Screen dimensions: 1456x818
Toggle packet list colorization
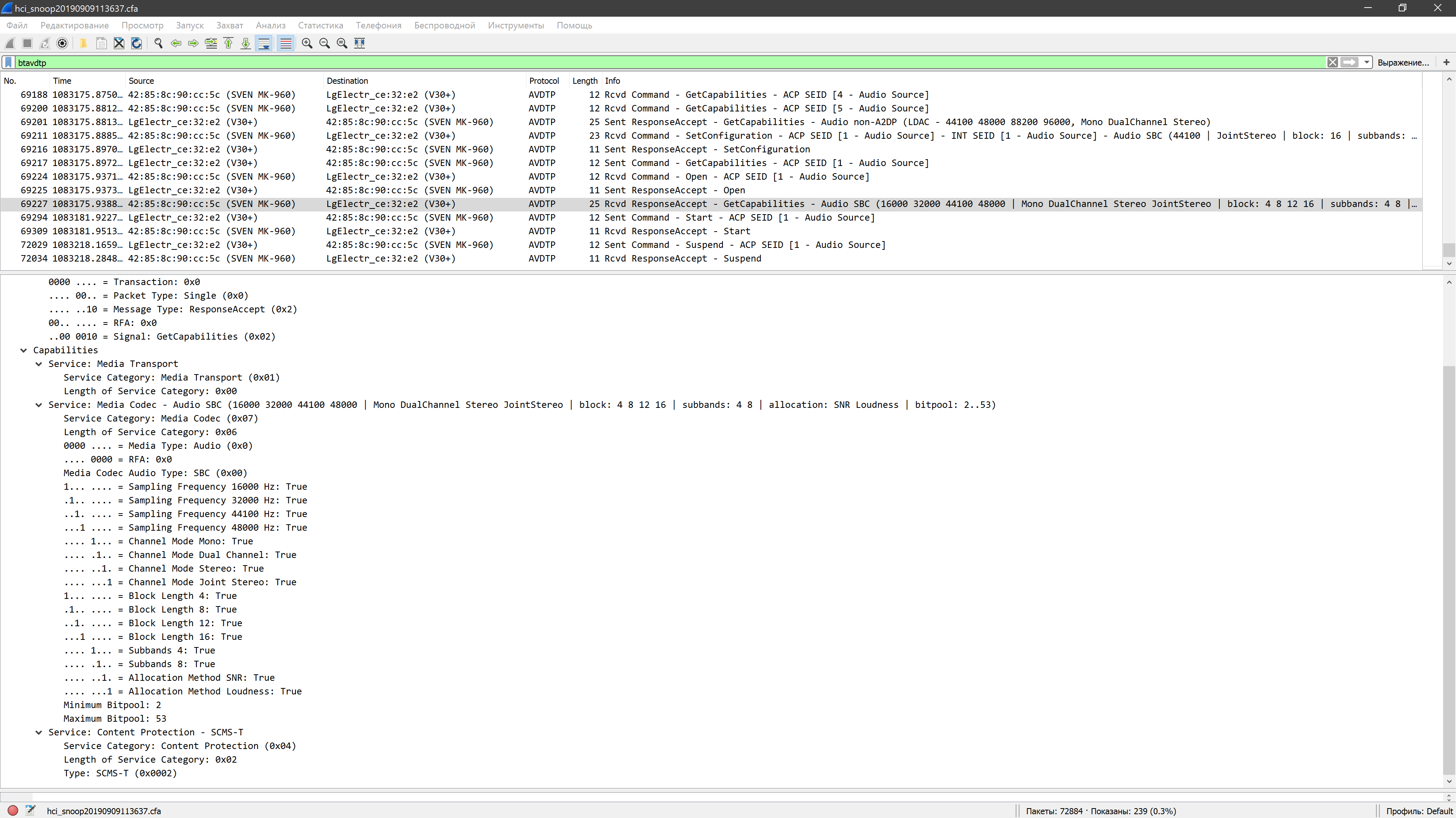[286, 43]
